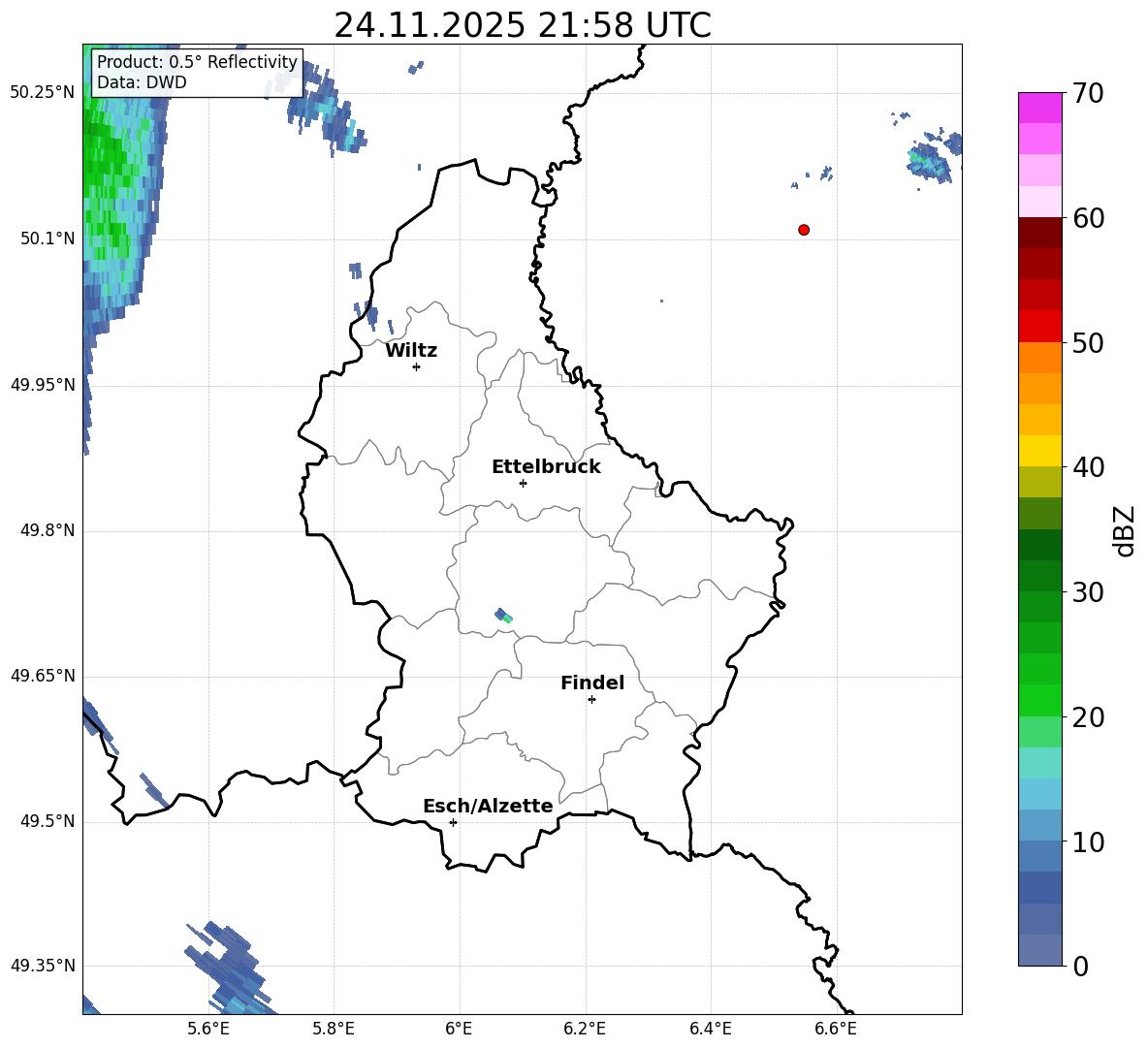Screen dimensions: 1148x1048
Task: Click the colorbar tick label 30
Action: [x=1087, y=592]
